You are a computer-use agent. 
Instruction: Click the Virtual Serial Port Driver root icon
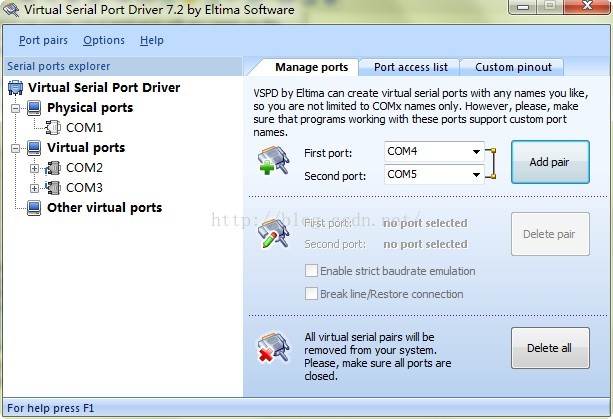tap(15, 88)
